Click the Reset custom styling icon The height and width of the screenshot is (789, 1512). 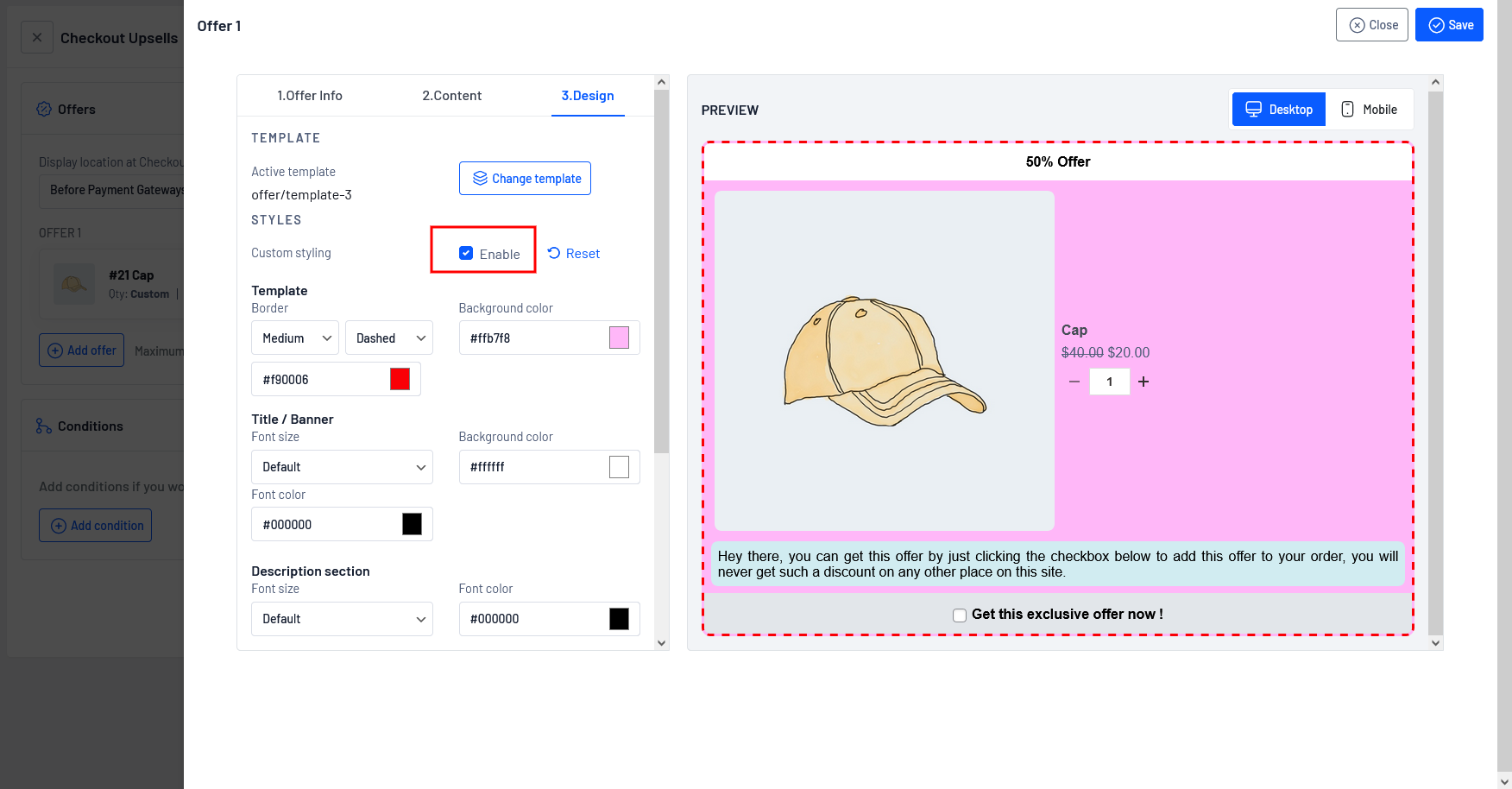554,253
